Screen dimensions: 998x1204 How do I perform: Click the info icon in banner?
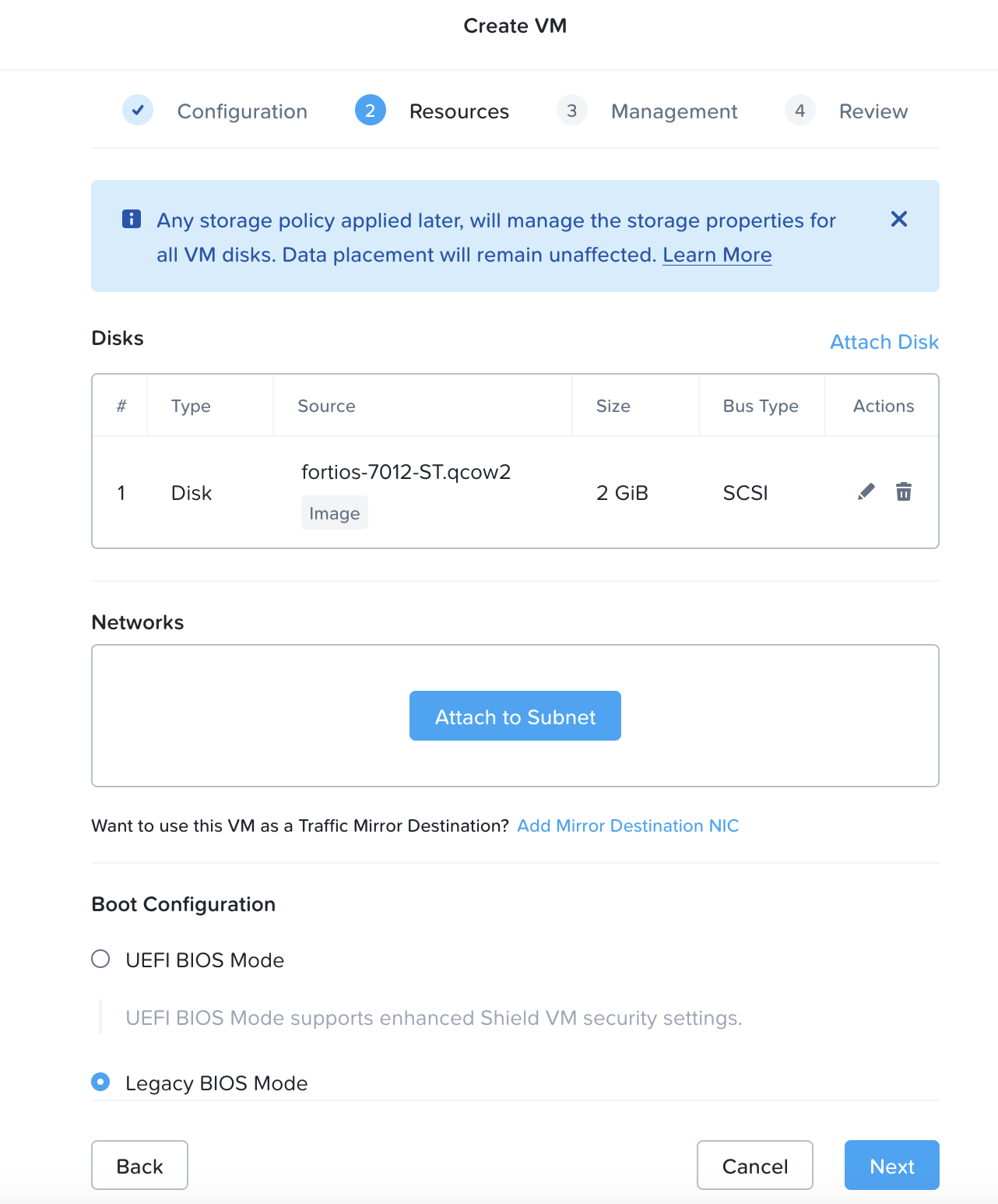click(132, 220)
